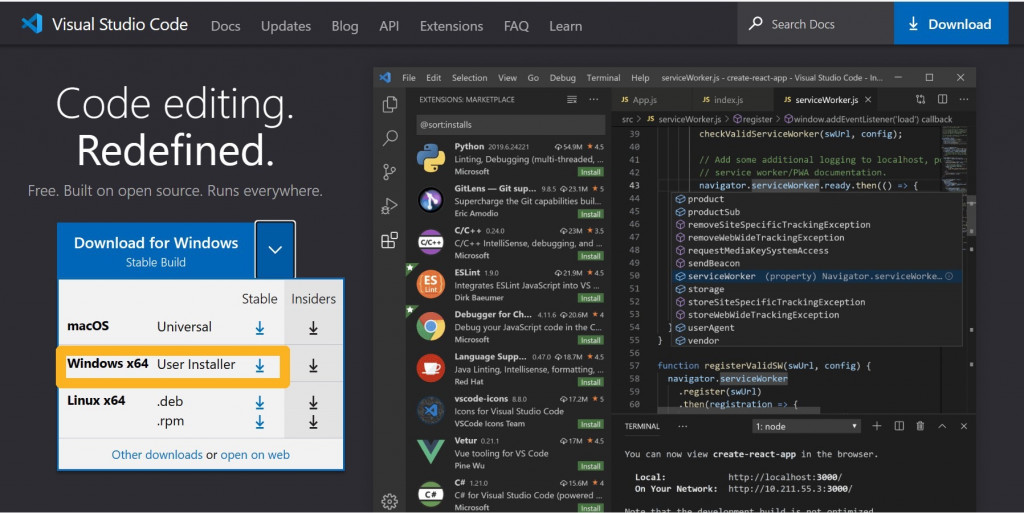Open Explorer files icon in activity bar
The height and width of the screenshot is (513, 1024).
click(x=390, y=104)
